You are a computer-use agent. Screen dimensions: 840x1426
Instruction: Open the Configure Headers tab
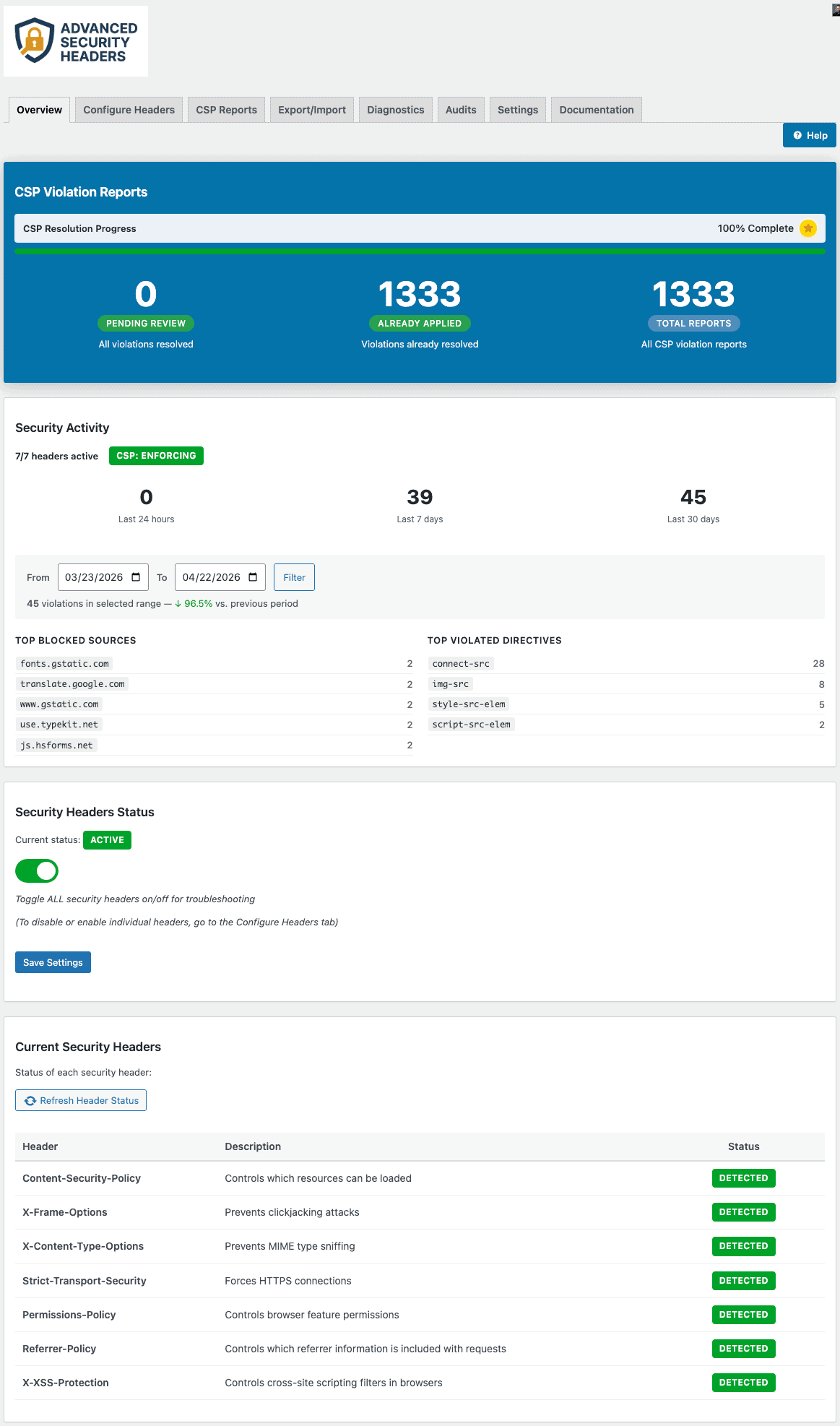129,110
